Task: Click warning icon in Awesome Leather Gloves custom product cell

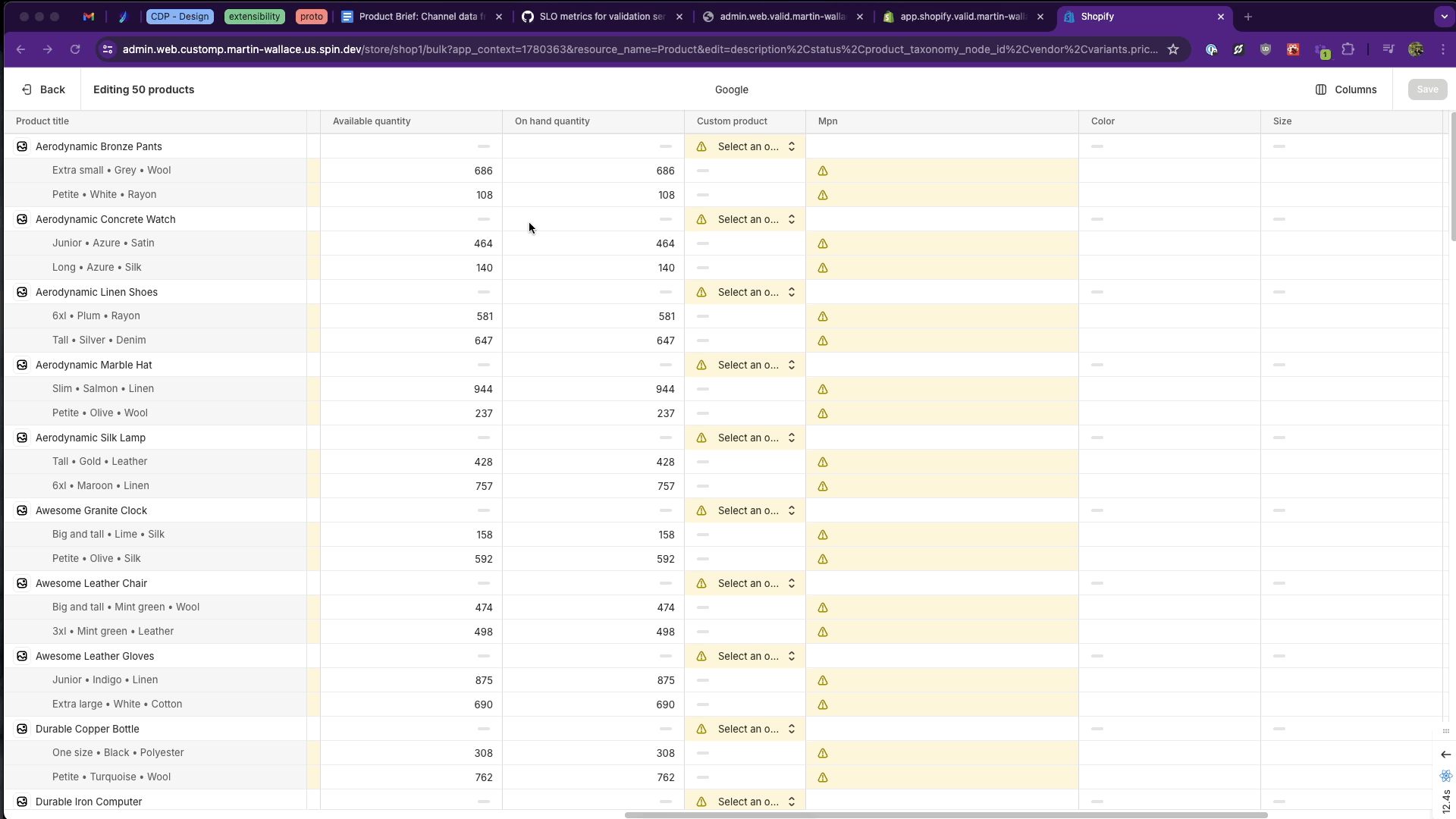Action: tap(701, 656)
